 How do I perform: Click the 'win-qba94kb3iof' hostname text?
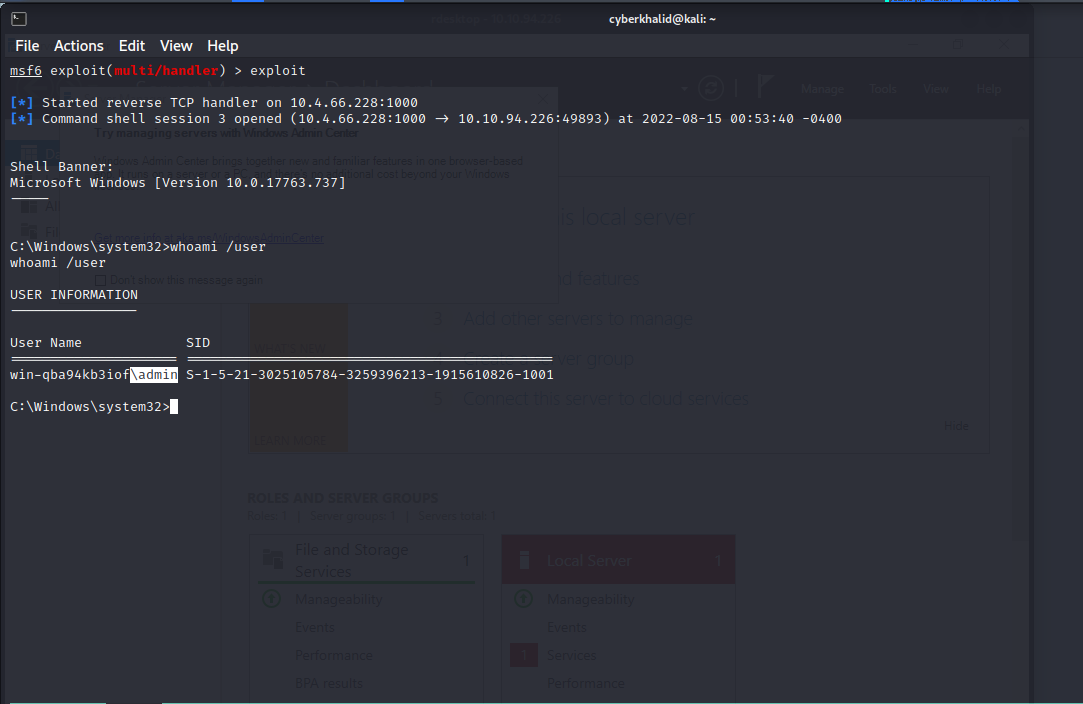click(x=70, y=374)
